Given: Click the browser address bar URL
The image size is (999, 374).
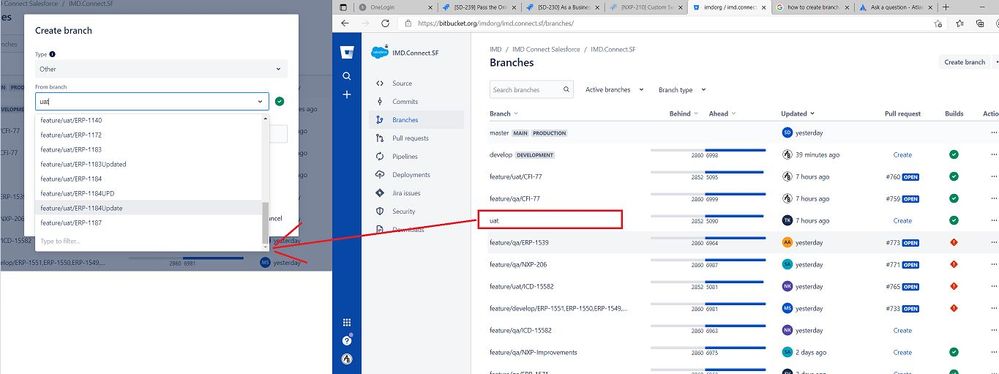Looking at the screenshot, I should point(497,24).
